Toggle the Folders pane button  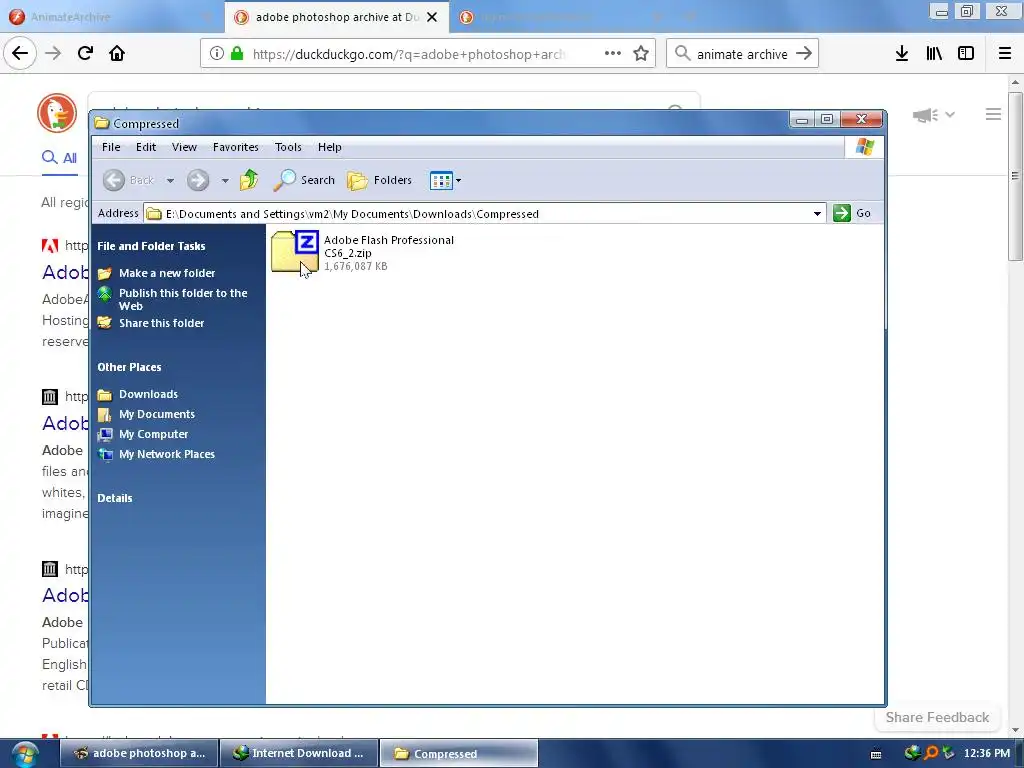[379, 180]
